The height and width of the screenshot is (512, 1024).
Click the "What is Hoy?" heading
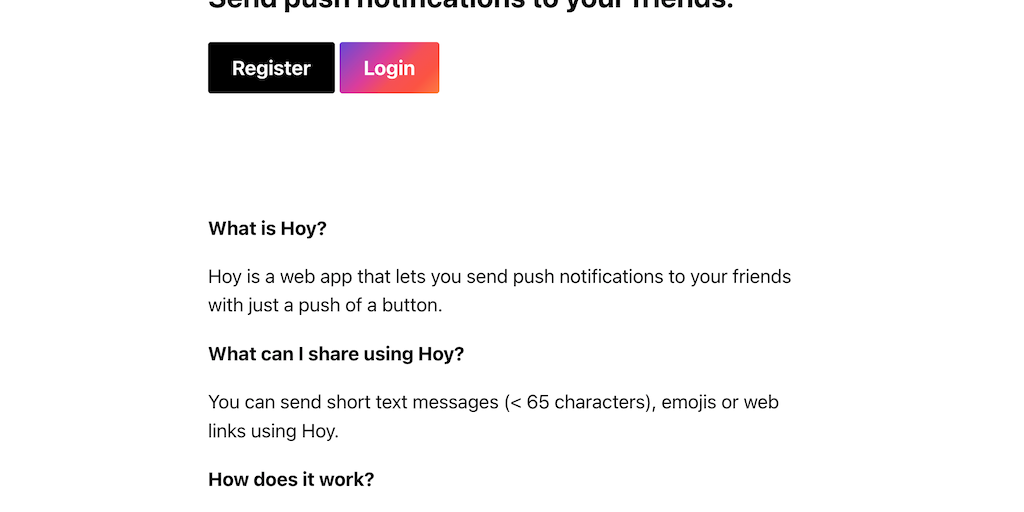click(x=267, y=229)
